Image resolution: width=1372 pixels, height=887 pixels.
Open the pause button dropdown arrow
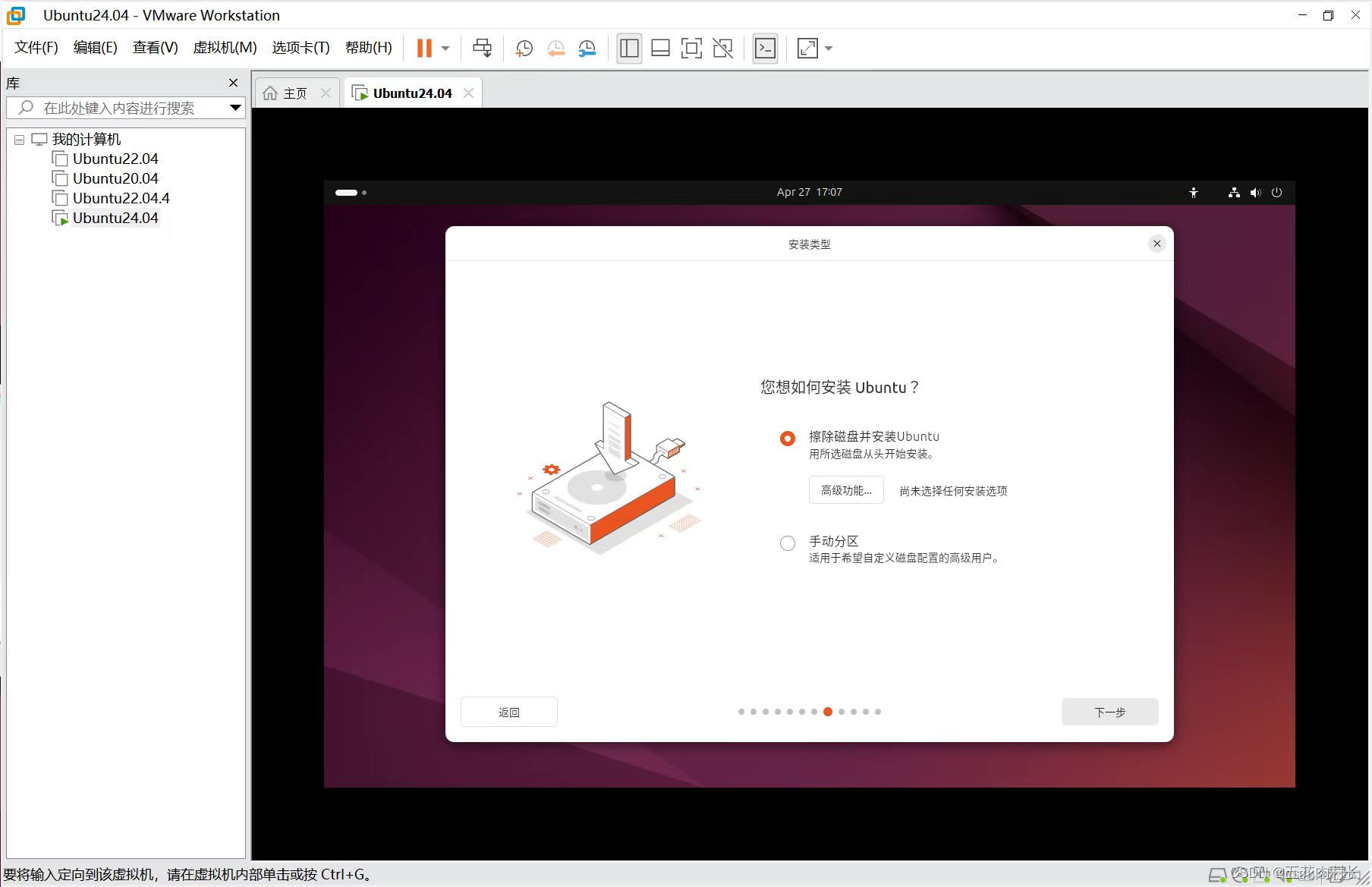(x=445, y=48)
